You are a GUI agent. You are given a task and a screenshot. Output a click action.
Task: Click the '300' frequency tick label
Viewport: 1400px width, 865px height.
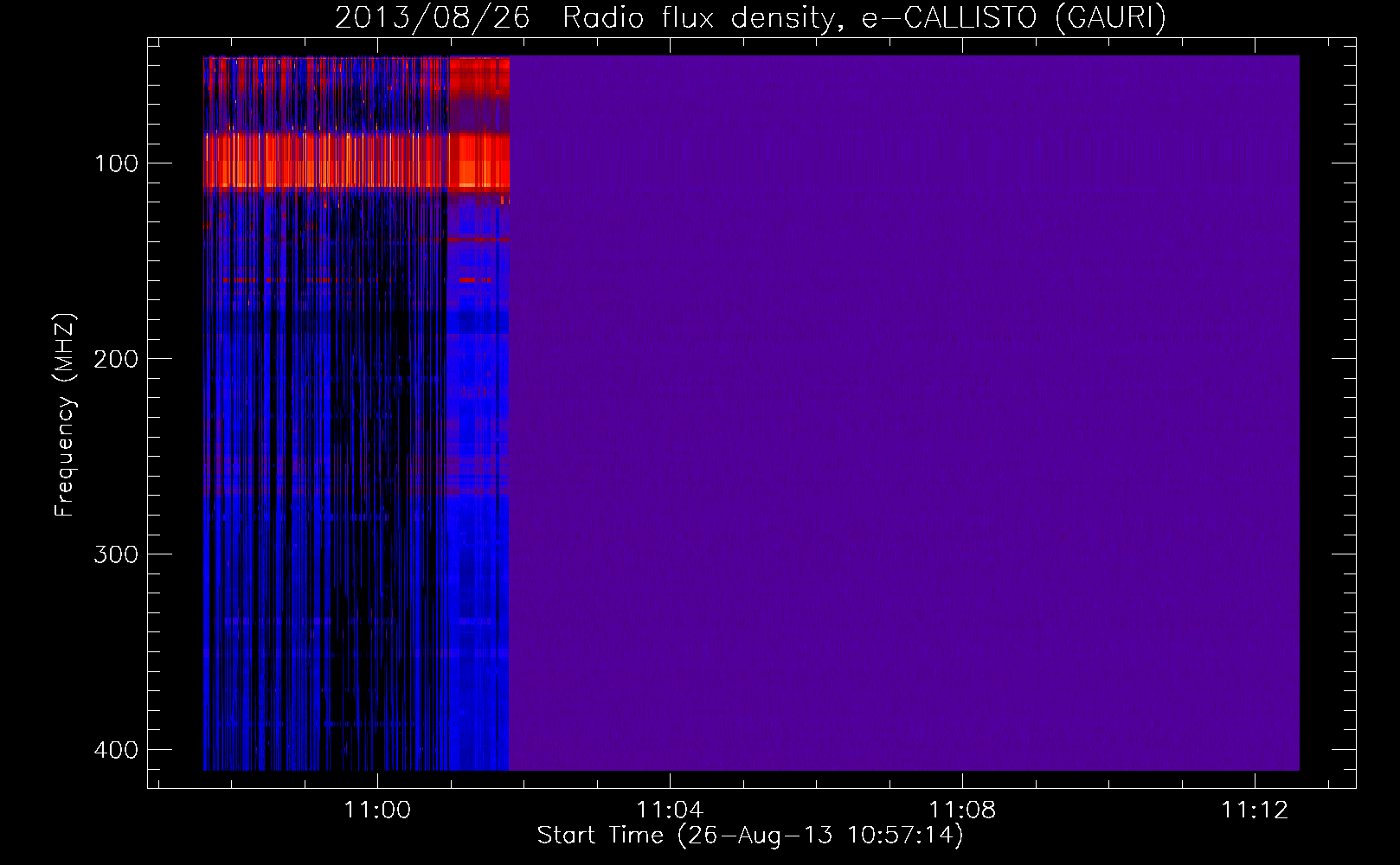[116, 554]
